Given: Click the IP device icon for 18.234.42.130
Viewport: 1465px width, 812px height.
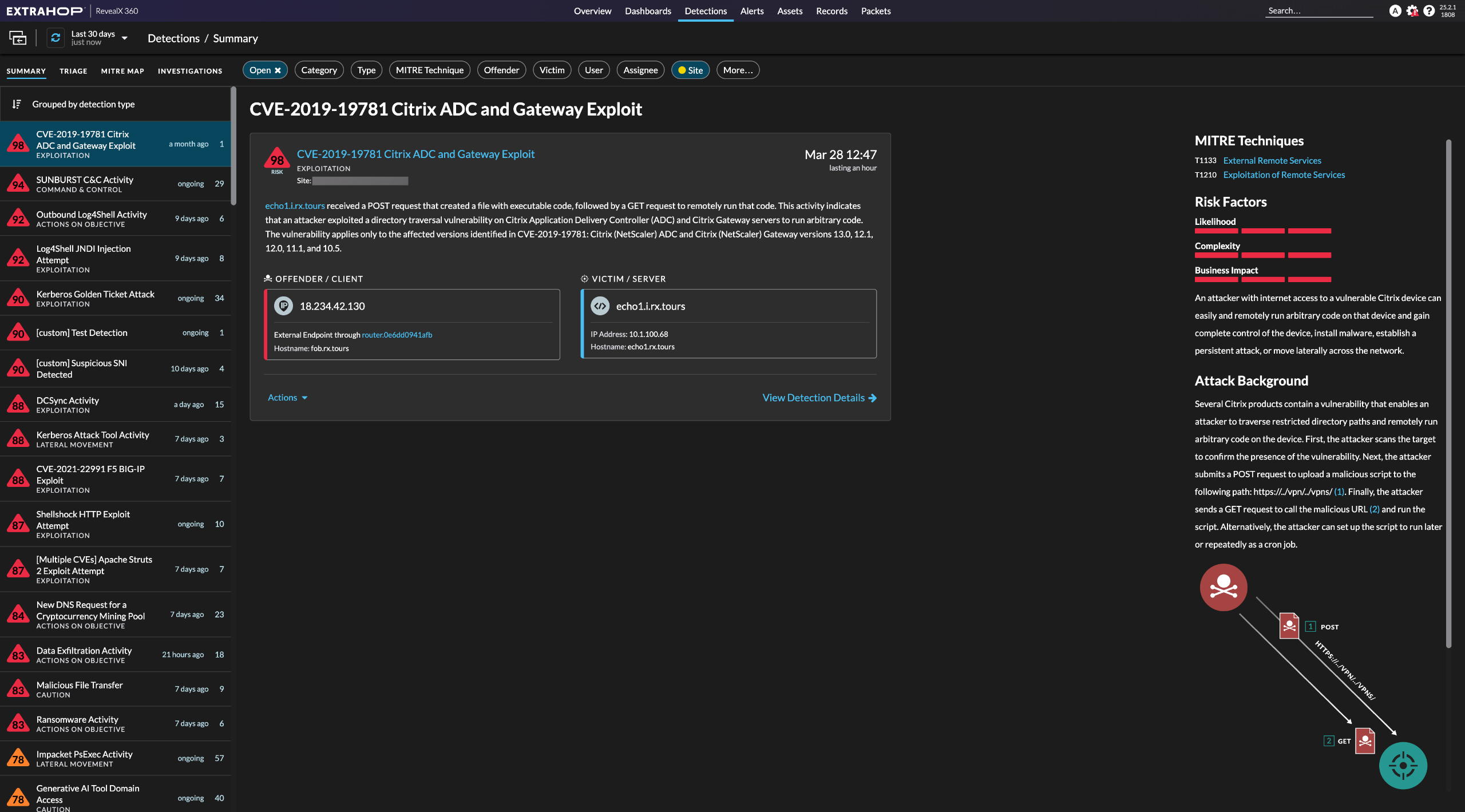Looking at the screenshot, I should coord(283,306).
